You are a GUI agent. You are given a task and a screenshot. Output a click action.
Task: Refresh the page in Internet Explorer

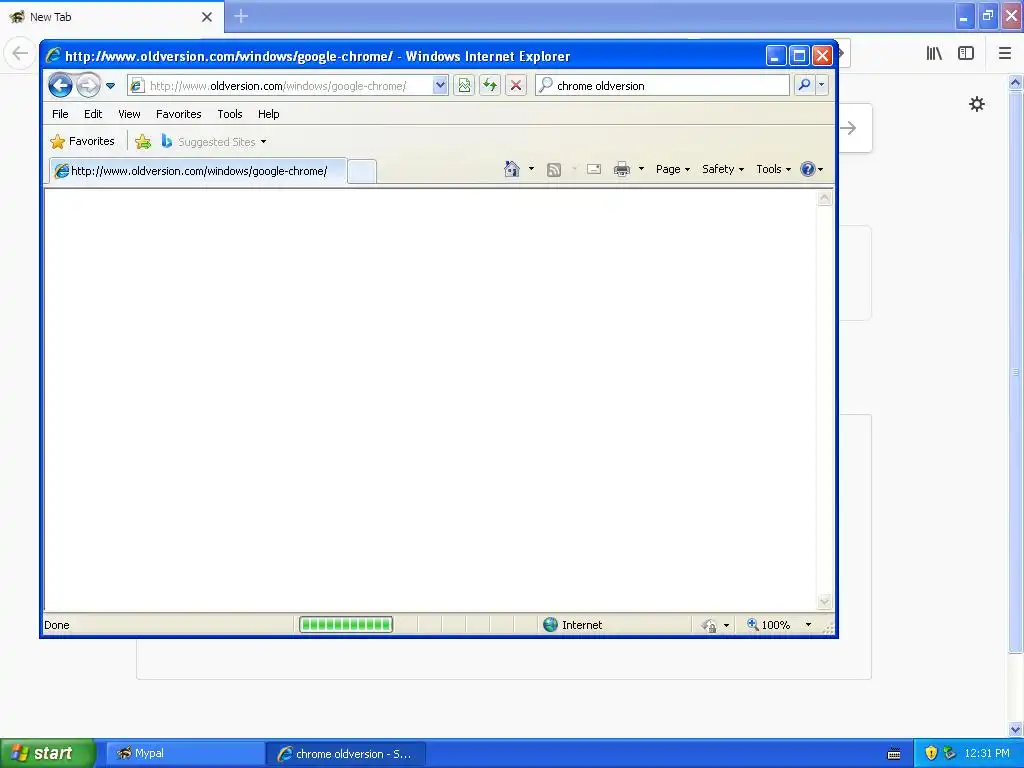(x=490, y=86)
